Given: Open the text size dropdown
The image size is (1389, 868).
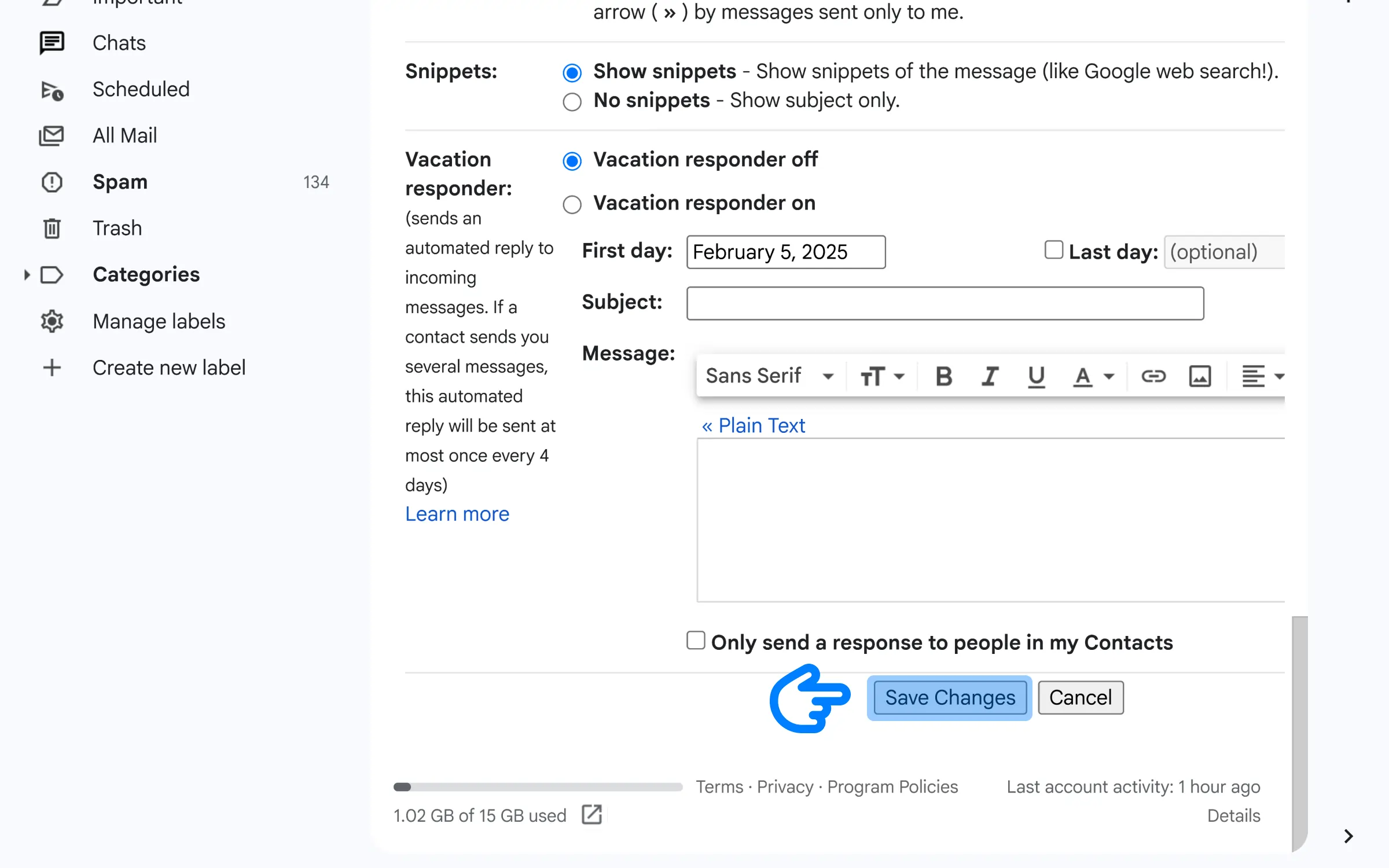Looking at the screenshot, I should (x=881, y=376).
